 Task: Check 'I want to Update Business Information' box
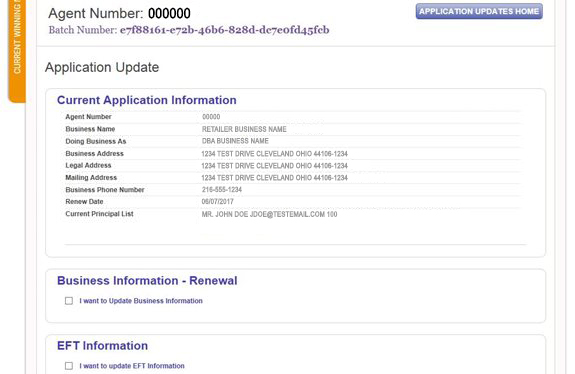point(69,301)
